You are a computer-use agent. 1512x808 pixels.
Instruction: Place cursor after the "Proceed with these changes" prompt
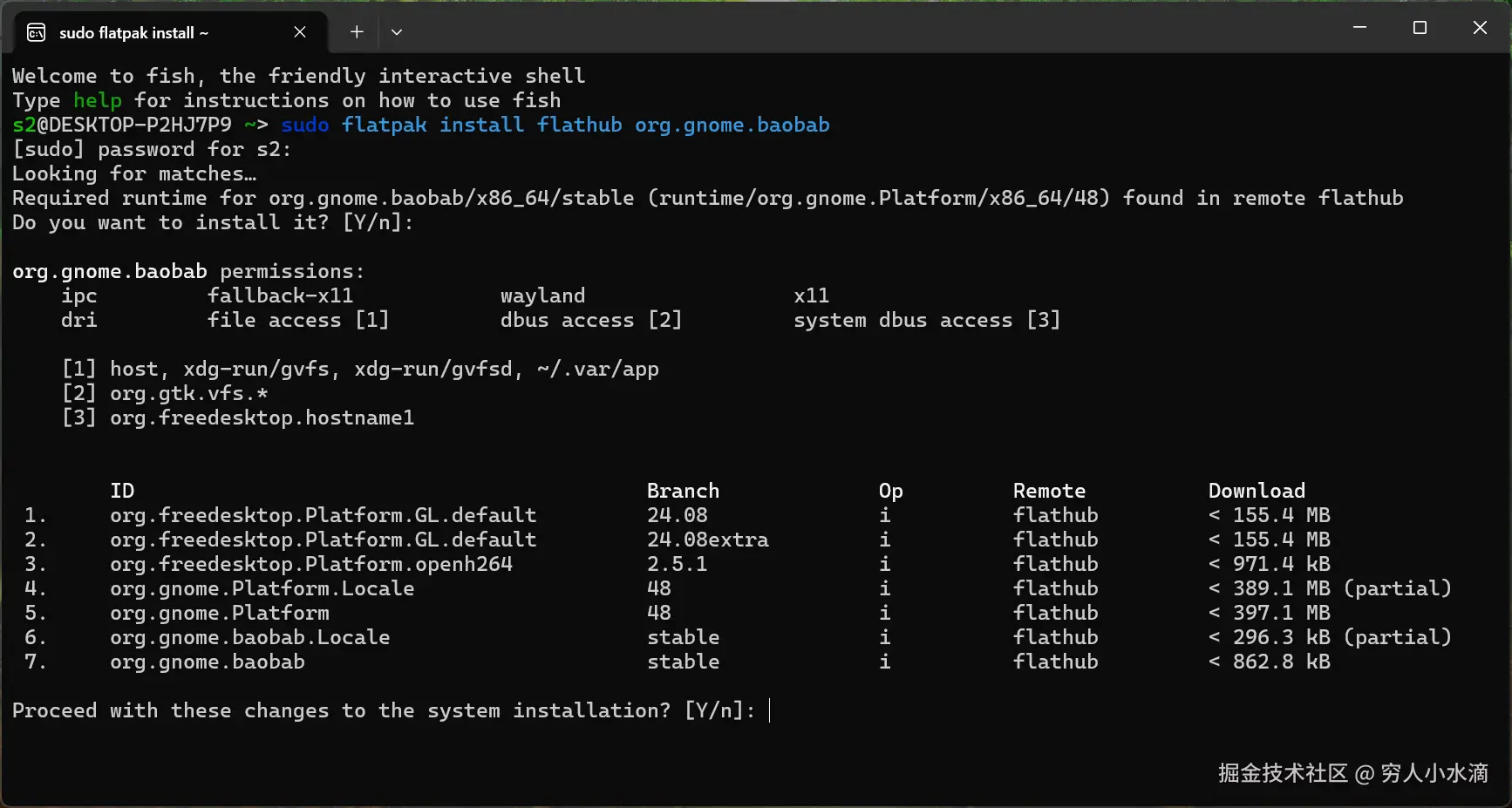pos(770,711)
